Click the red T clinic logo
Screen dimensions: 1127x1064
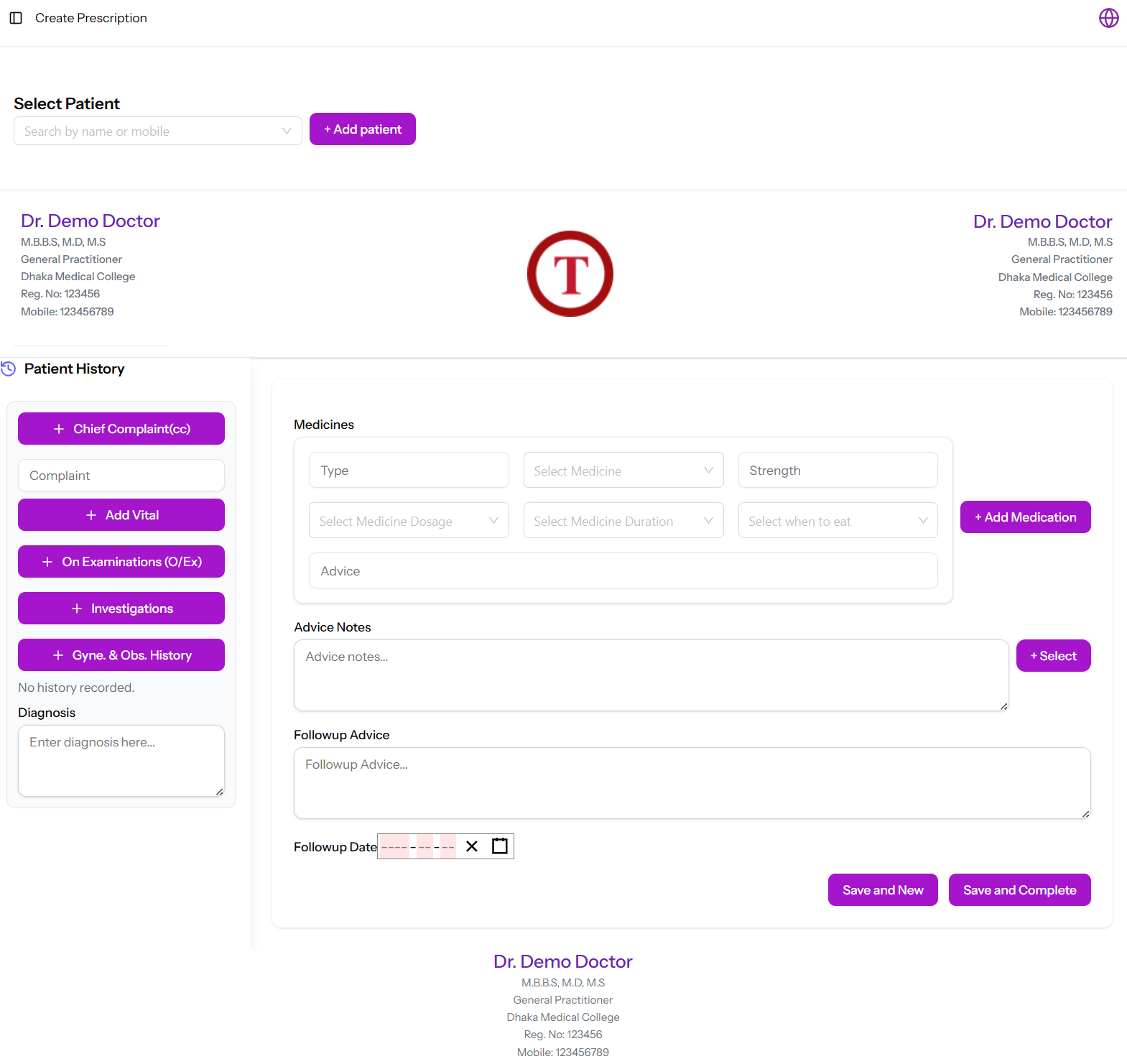coord(570,274)
